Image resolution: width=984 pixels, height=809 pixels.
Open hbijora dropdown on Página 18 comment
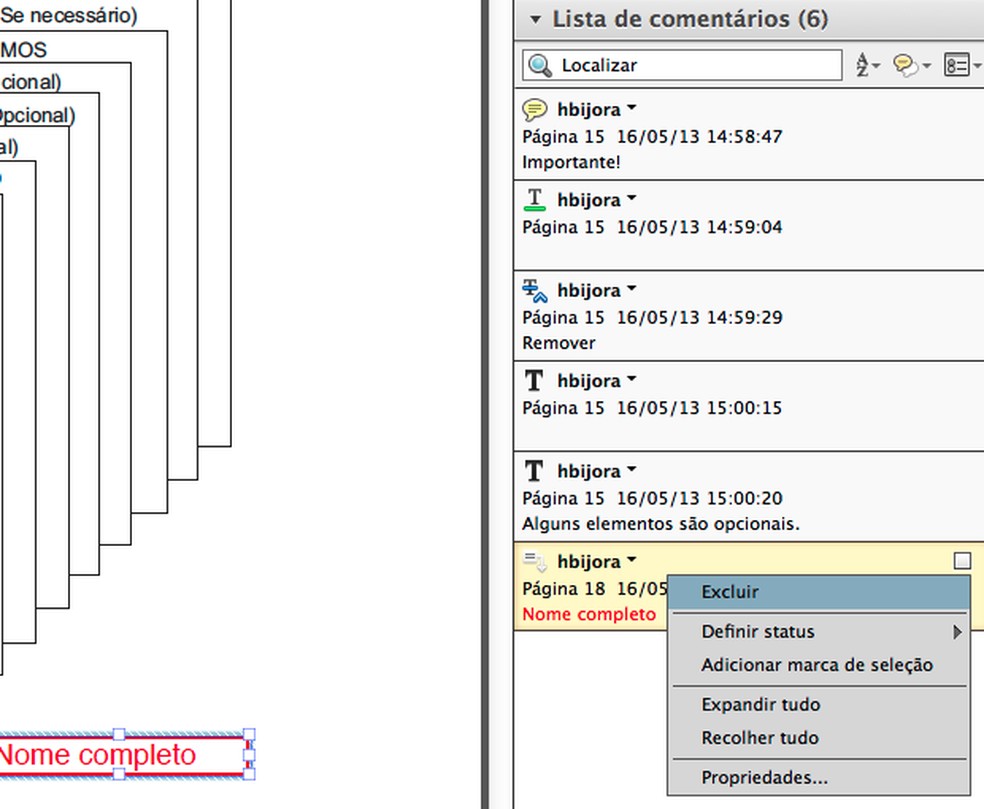(x=632, y=560)
